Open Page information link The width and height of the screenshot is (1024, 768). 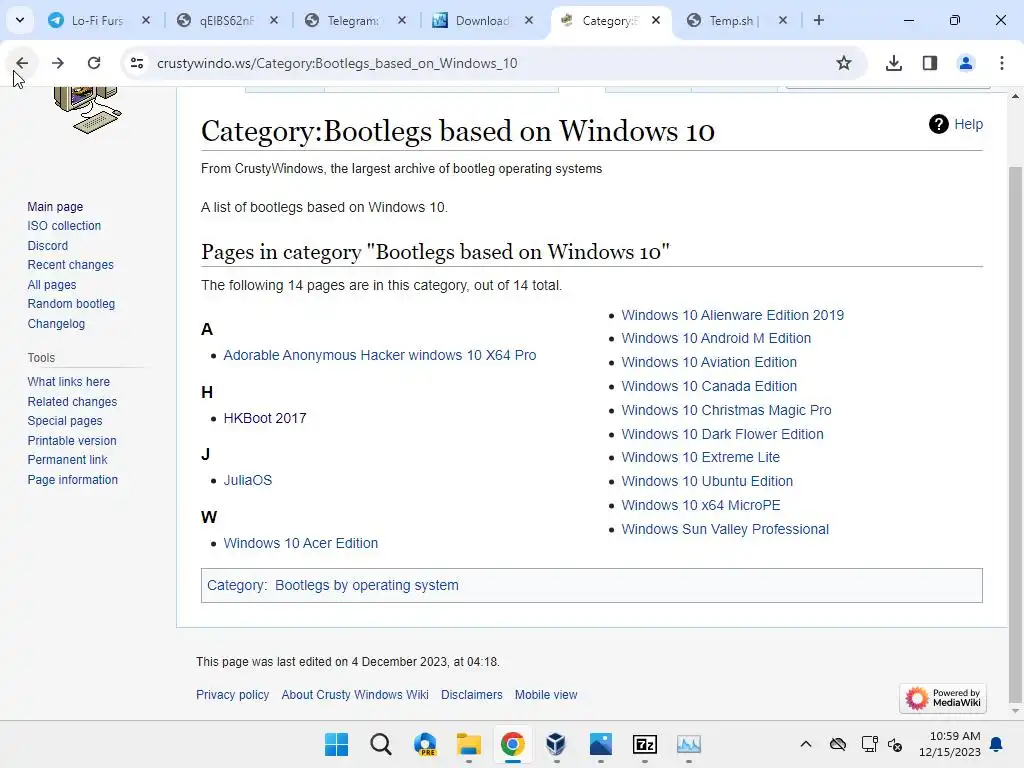(x=72, y=479)
